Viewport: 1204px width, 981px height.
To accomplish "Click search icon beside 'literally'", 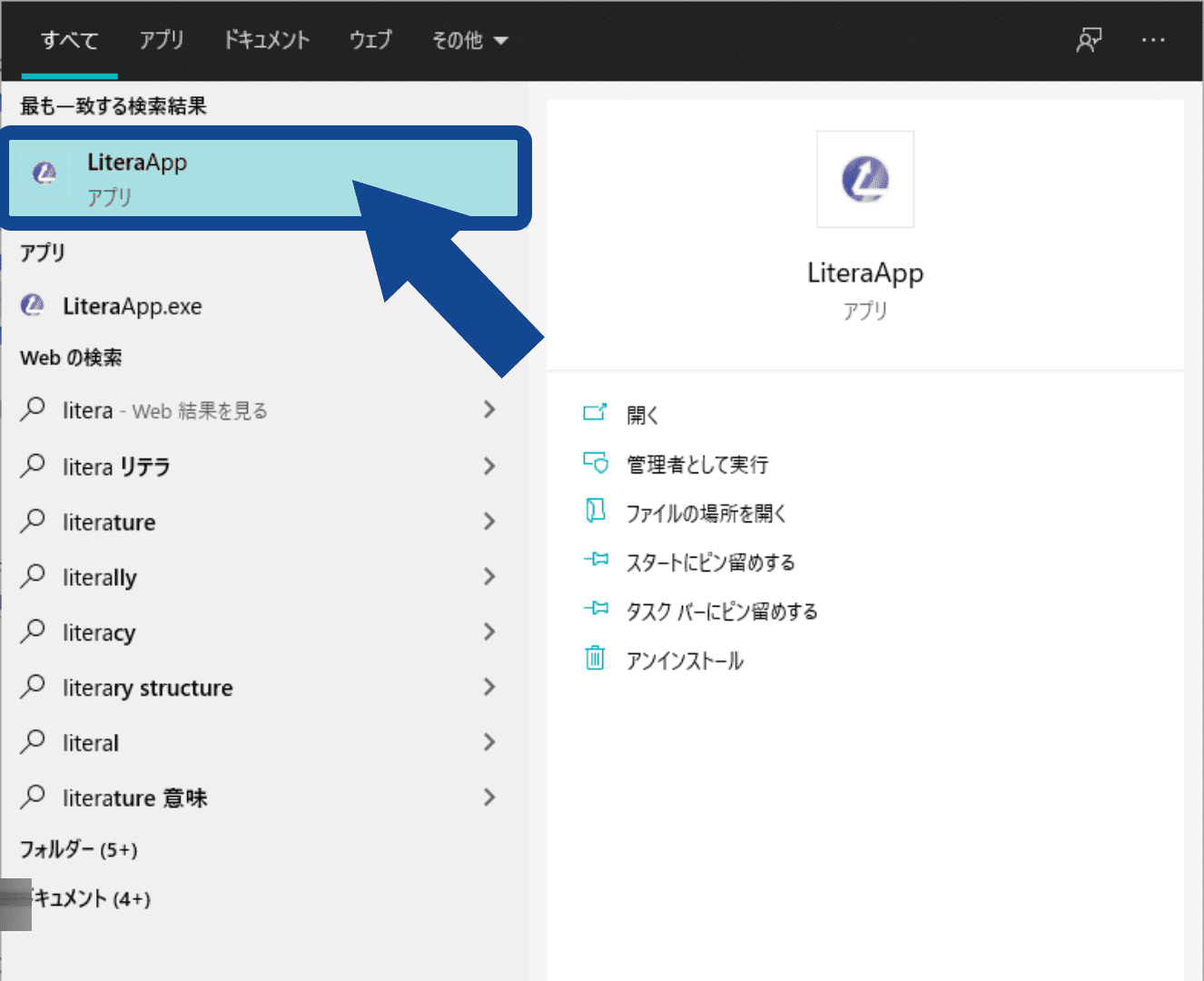I will point(33,576).
